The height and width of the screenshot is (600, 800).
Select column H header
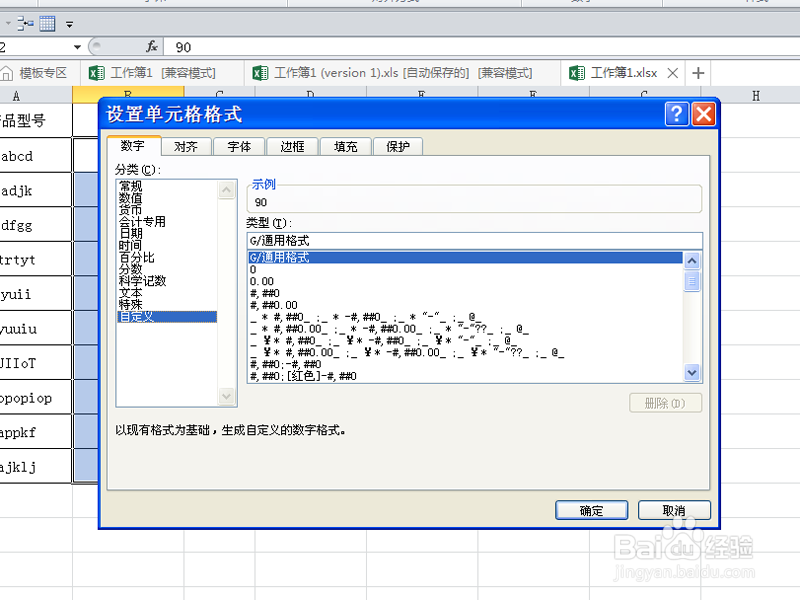(x=755, y=95)
